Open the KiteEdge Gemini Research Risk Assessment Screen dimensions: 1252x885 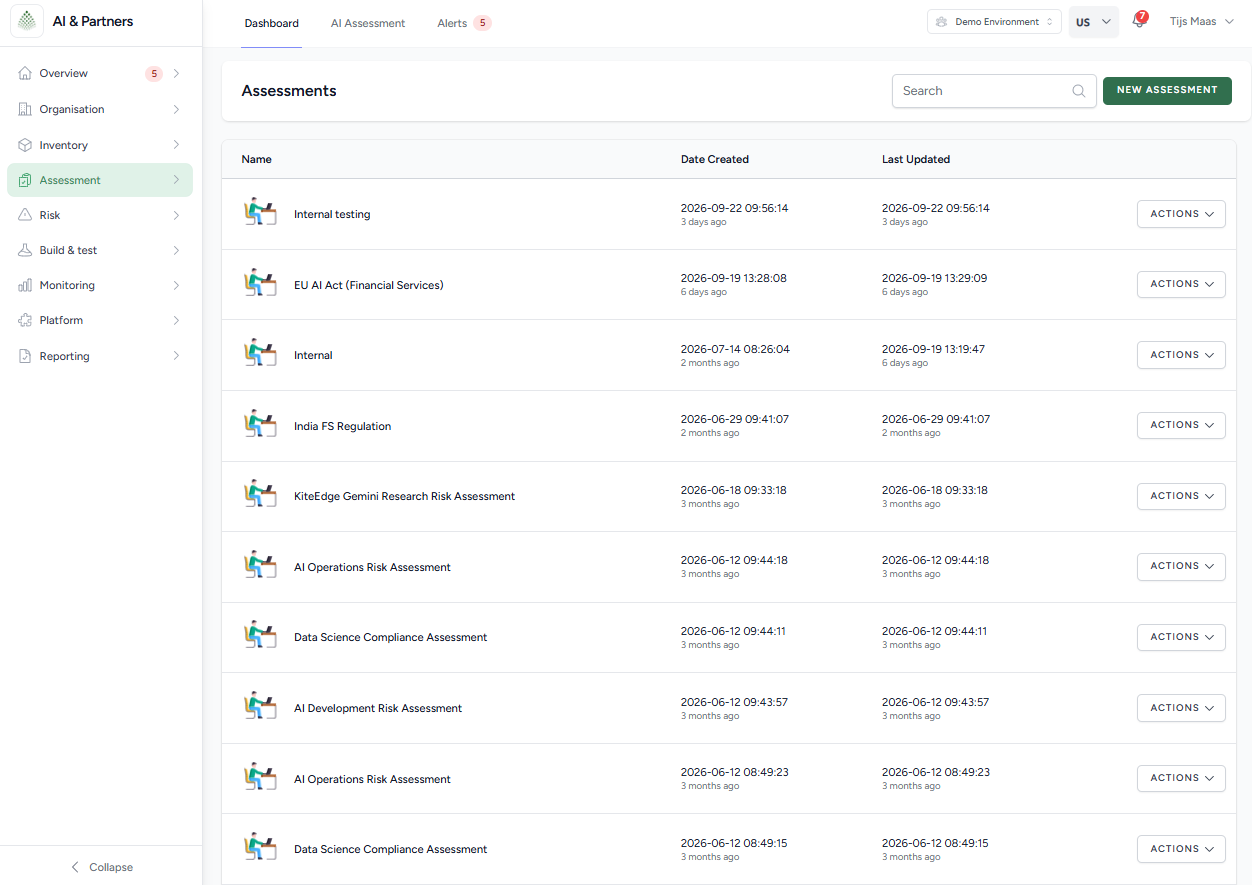click(x=405, y=496)
